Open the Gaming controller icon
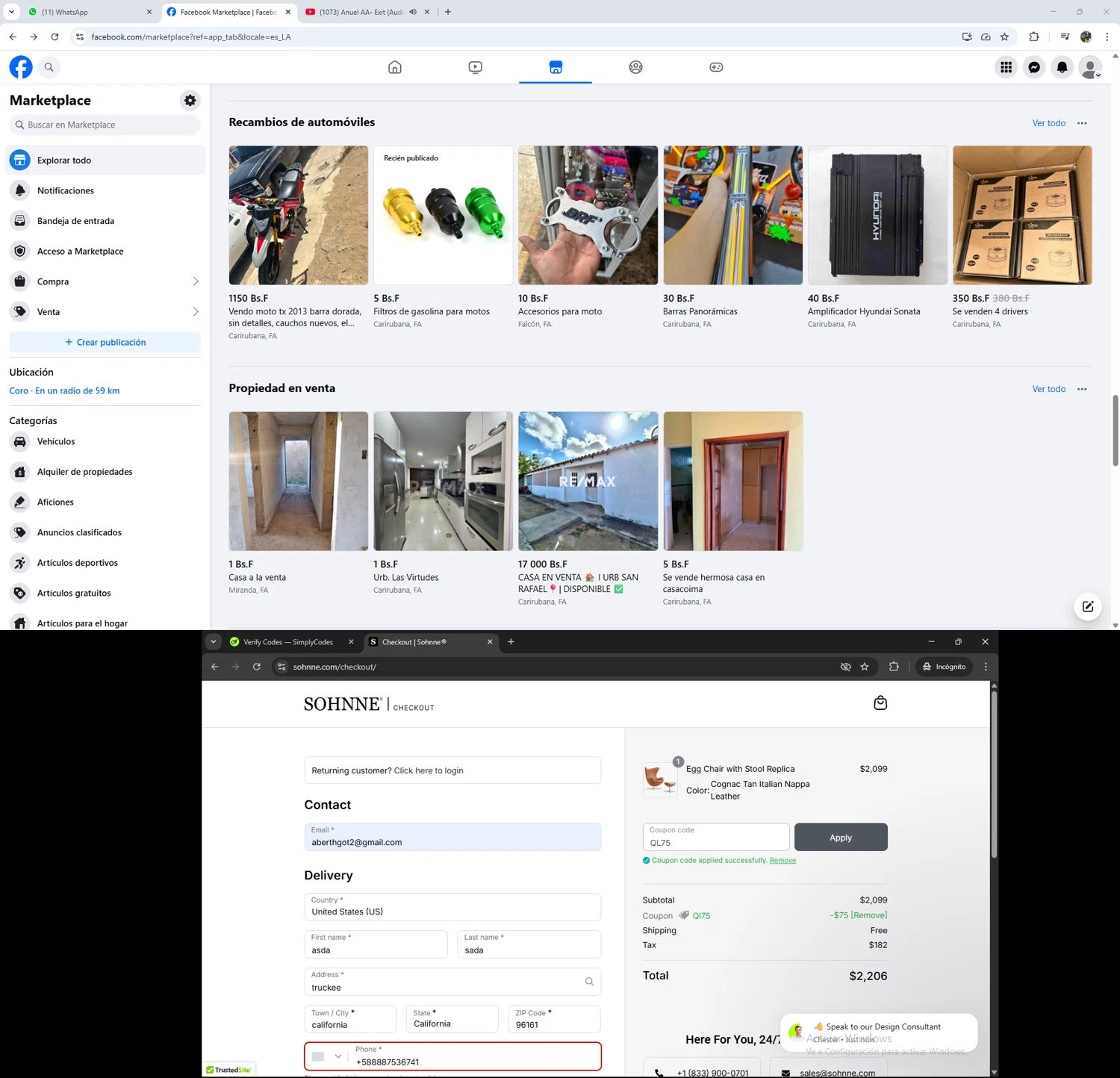Screen dimensions: 1120x1078 (x=716, y=67)
